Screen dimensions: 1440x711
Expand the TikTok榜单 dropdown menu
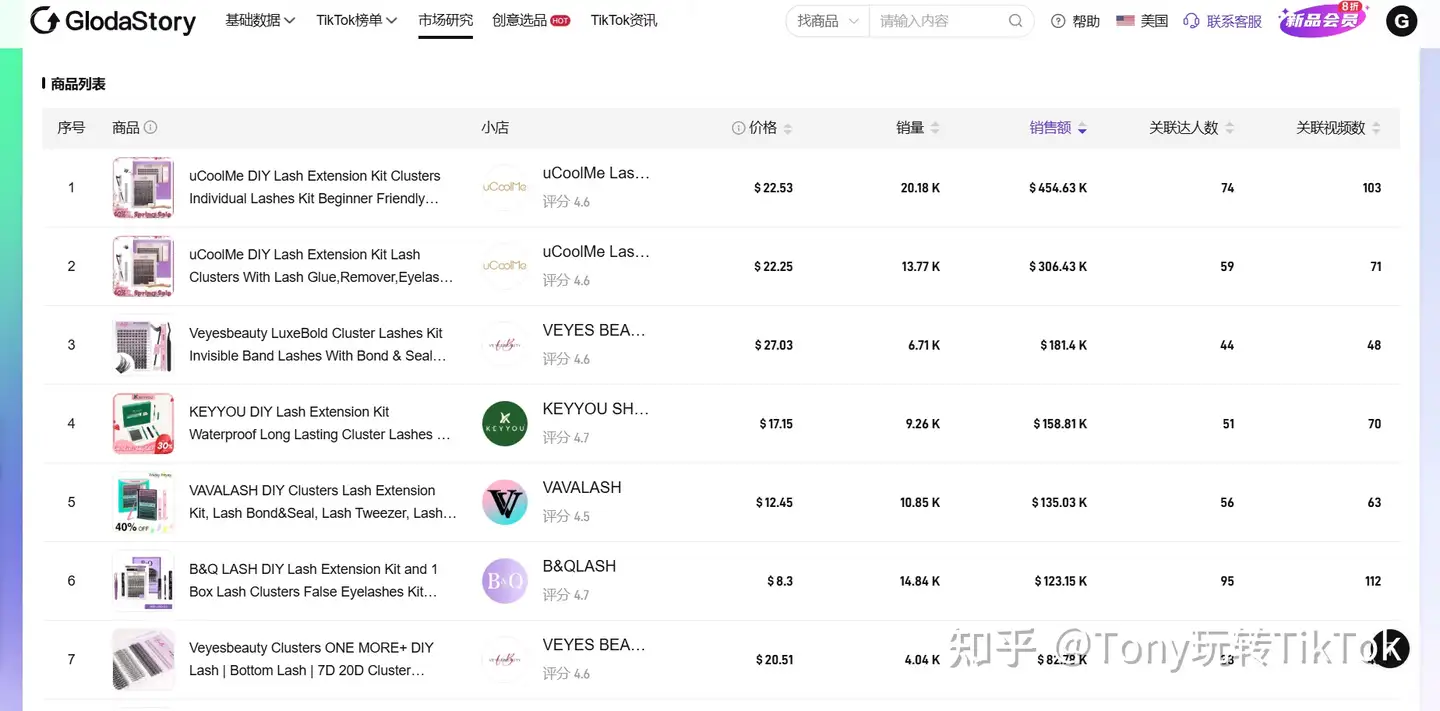(357, 20)
